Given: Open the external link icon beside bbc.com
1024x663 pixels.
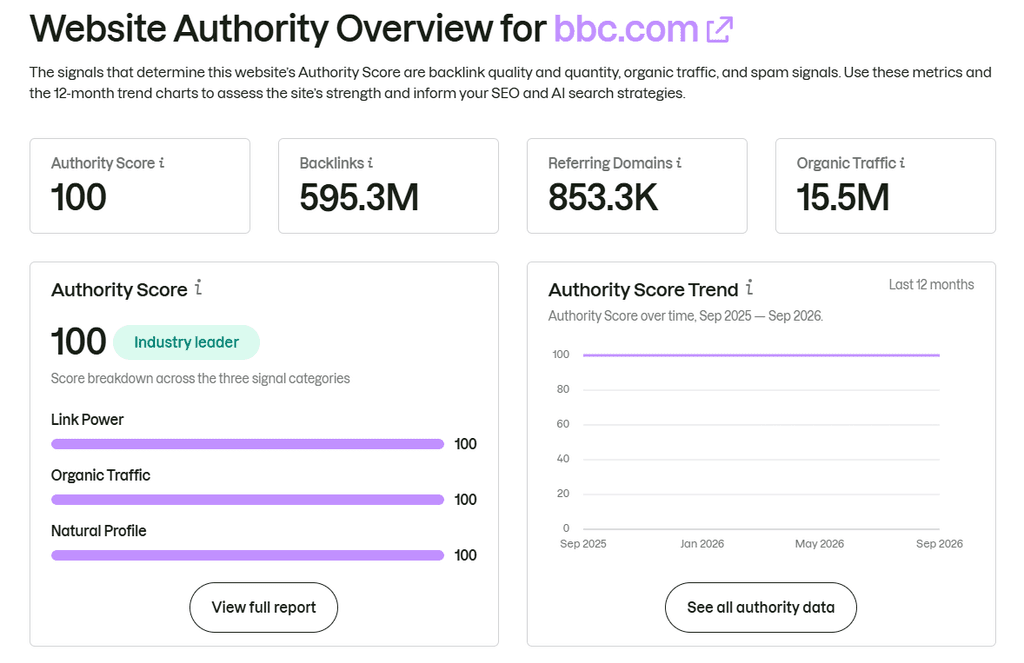Looking at the screenshot, I should tap(720, 29).
